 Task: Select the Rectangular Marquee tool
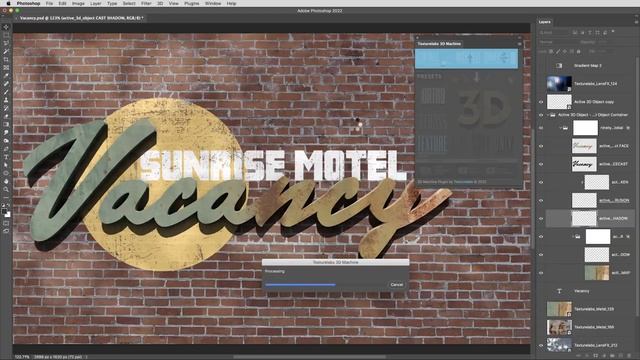[x=6, y=35]
